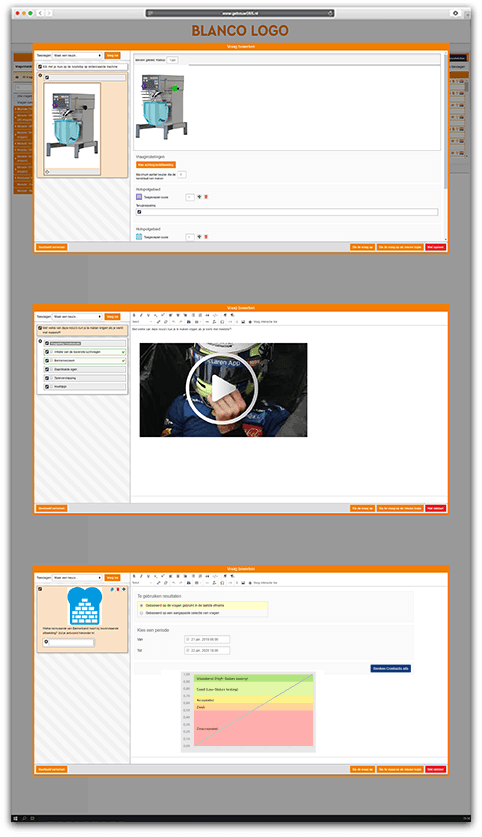The height and width of the screenshot is (837, 482).
Task: Click the link icon in middle editor toolbar
Action: click(159, 322)
